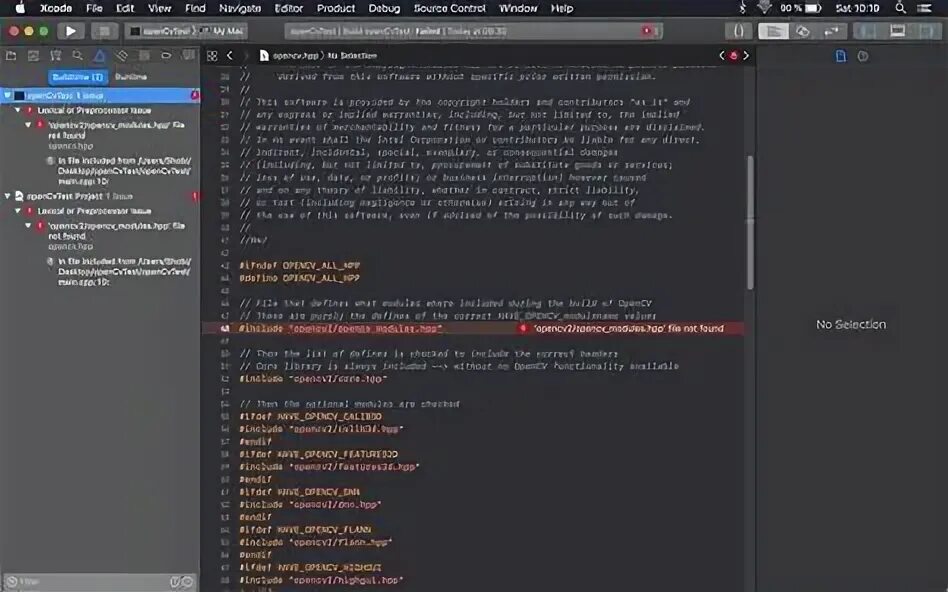This screenshot has height=592, width=948.
Task: Collapse the openCvTest 1 issue group
Action: 7,96
